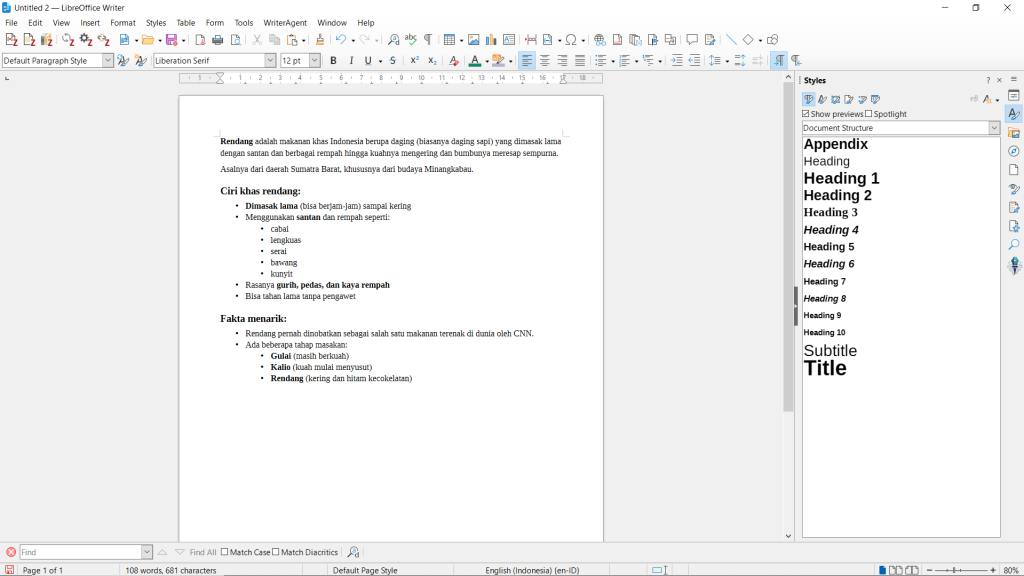Screen dimensions: 1024x576
Task: Apply the Heading 2 style
Action: (x=838, y=196)
